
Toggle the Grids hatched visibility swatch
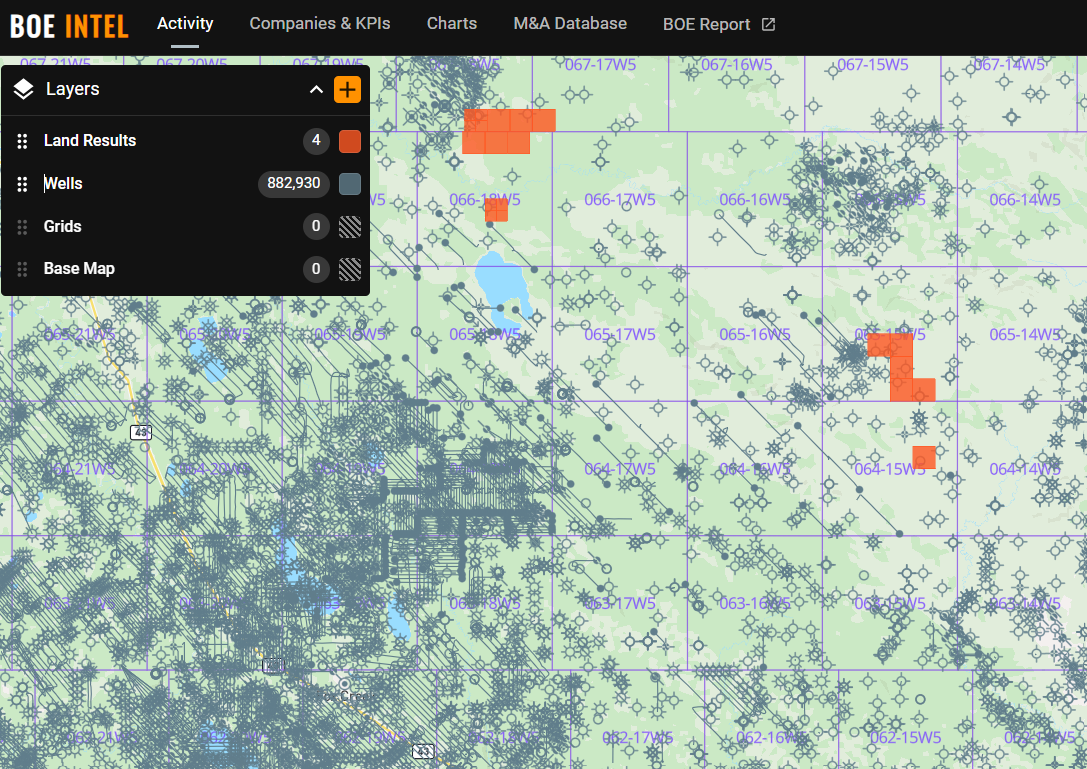(x=350, y=227)
